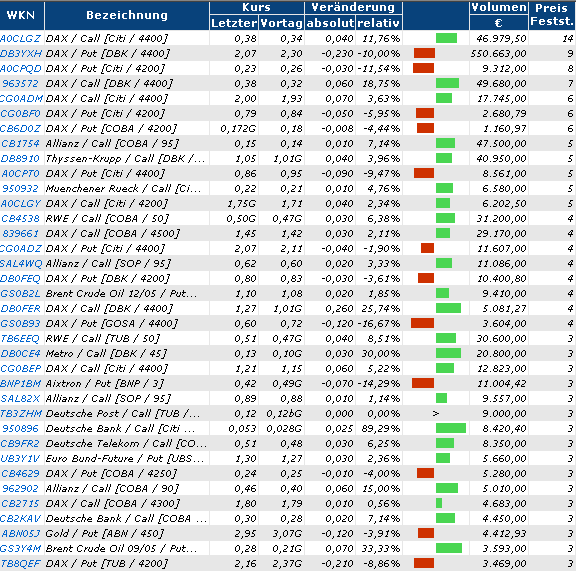Open WKN link GS3Y4M
The height and width of the screenshot is (571, 576).
(x=21, y=549)
